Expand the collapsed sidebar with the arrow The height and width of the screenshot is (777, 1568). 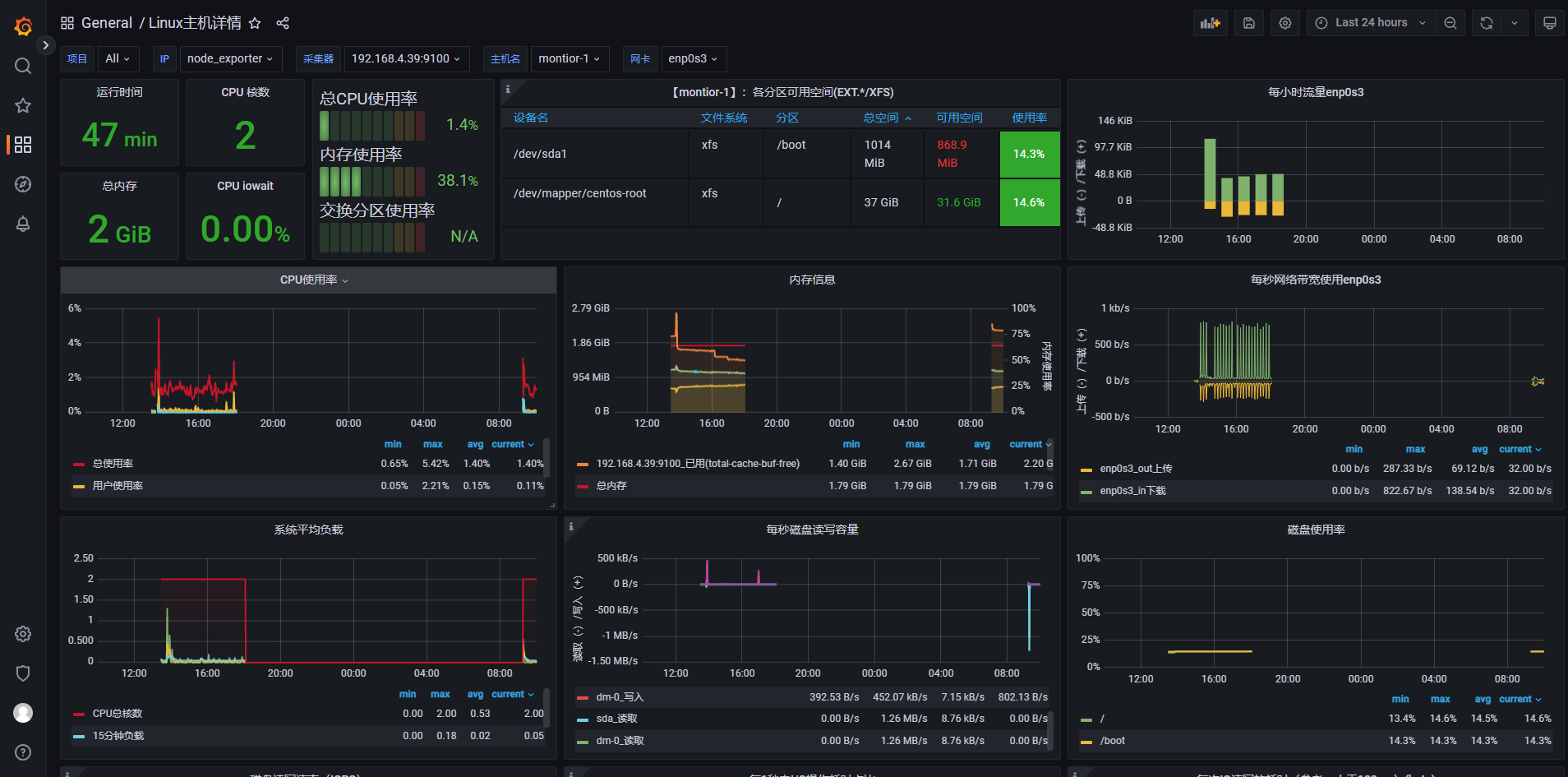coord(46,45)
